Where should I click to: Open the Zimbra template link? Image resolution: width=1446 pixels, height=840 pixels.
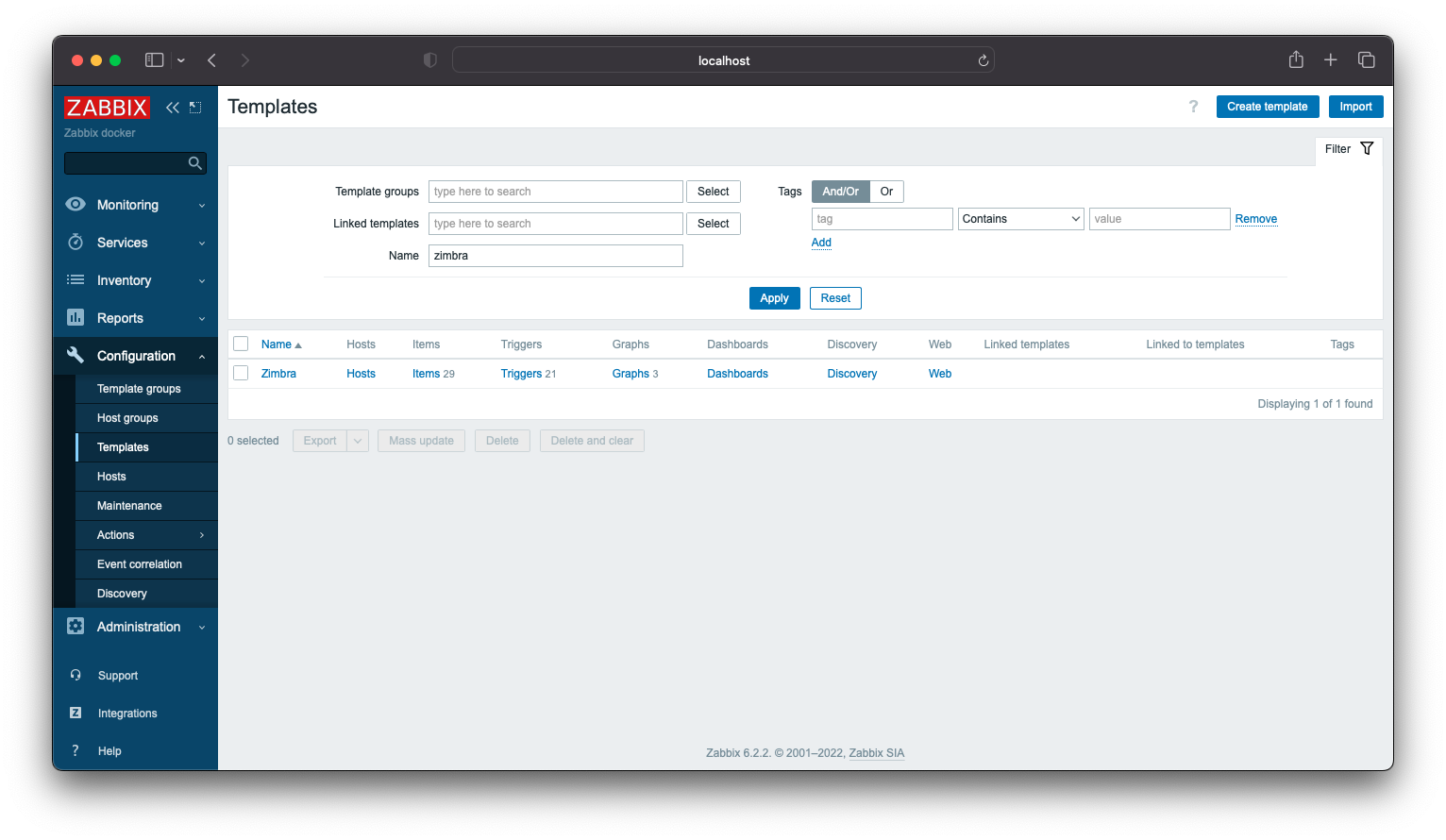click(x=278, y=373)
